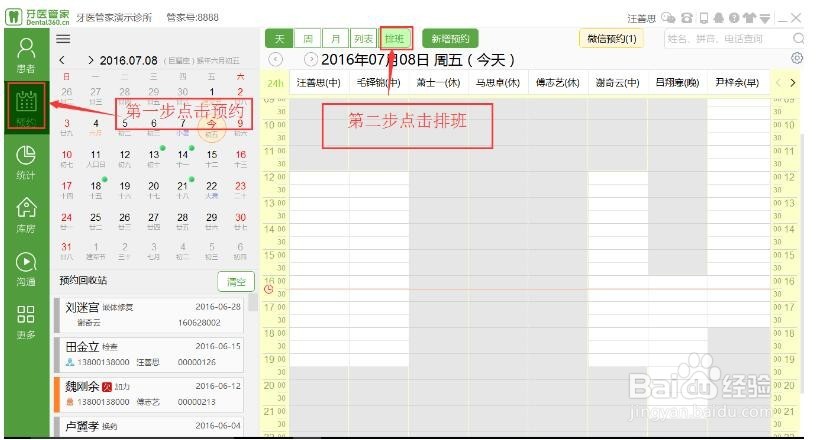Select today 今 in mini calendar
Image resolution: width=820 pixels, height=440 pixels.
[211, 127]
